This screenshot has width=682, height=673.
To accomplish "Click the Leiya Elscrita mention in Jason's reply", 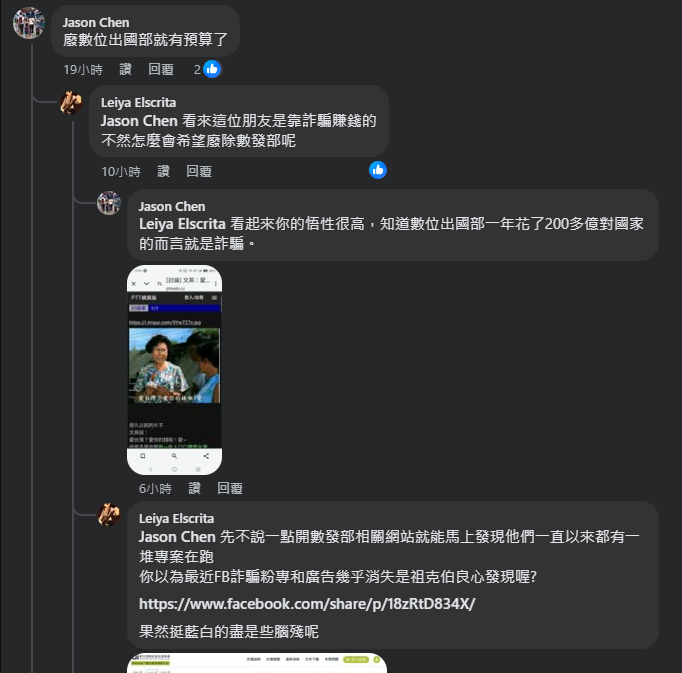I will coord(182,224).
